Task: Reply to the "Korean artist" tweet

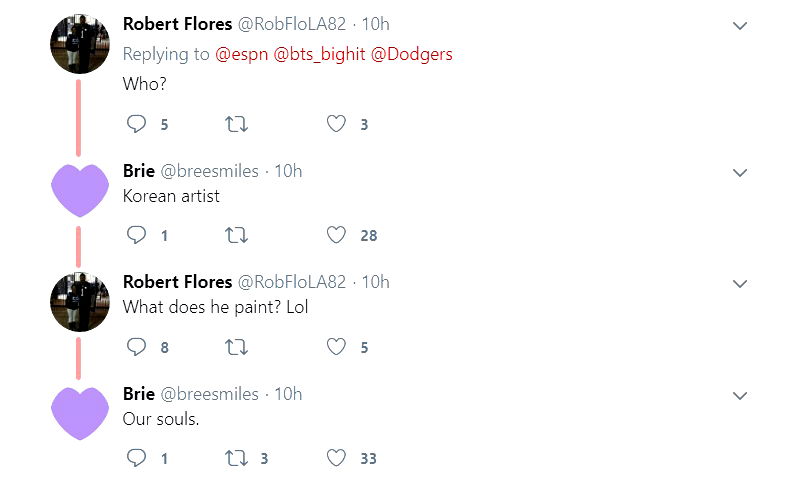Action: [x=137, y=236]
